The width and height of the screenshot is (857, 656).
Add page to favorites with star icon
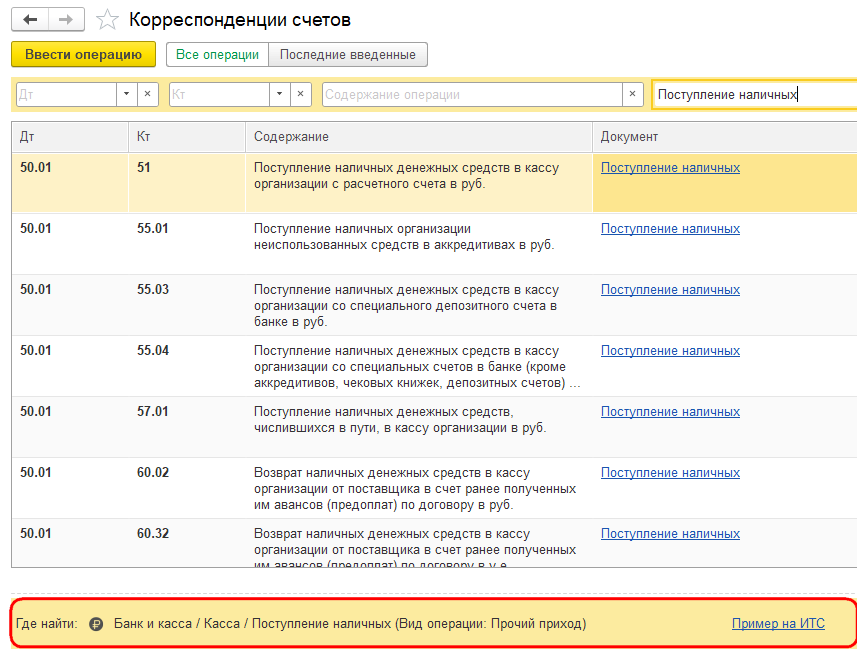point(107,20)
